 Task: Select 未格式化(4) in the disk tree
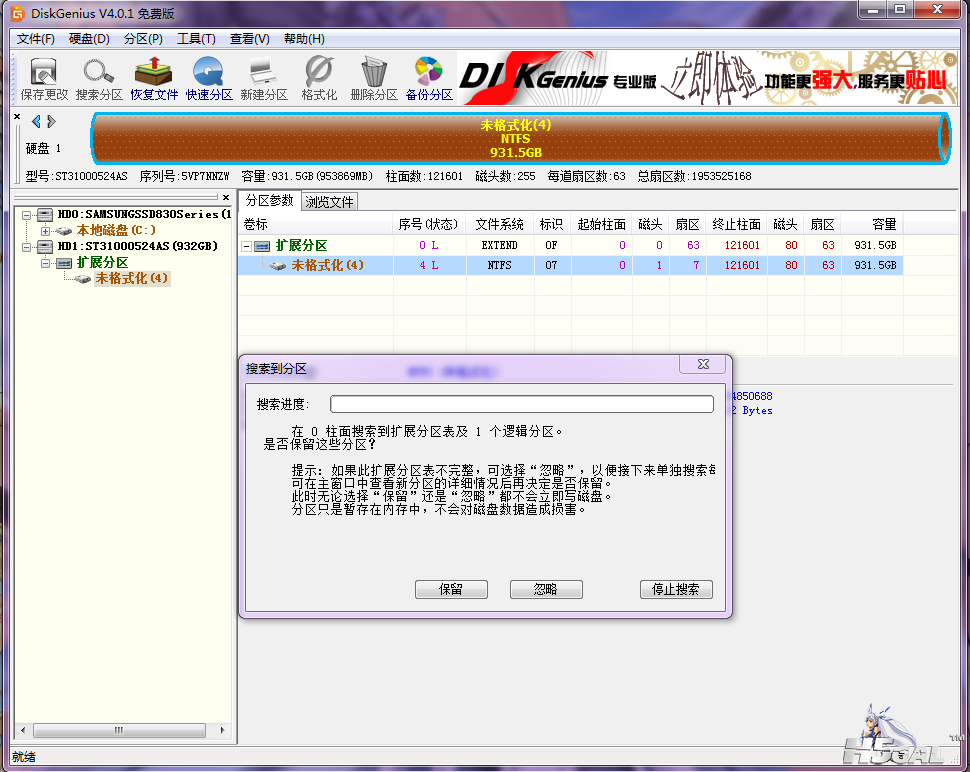click(131, 279)
